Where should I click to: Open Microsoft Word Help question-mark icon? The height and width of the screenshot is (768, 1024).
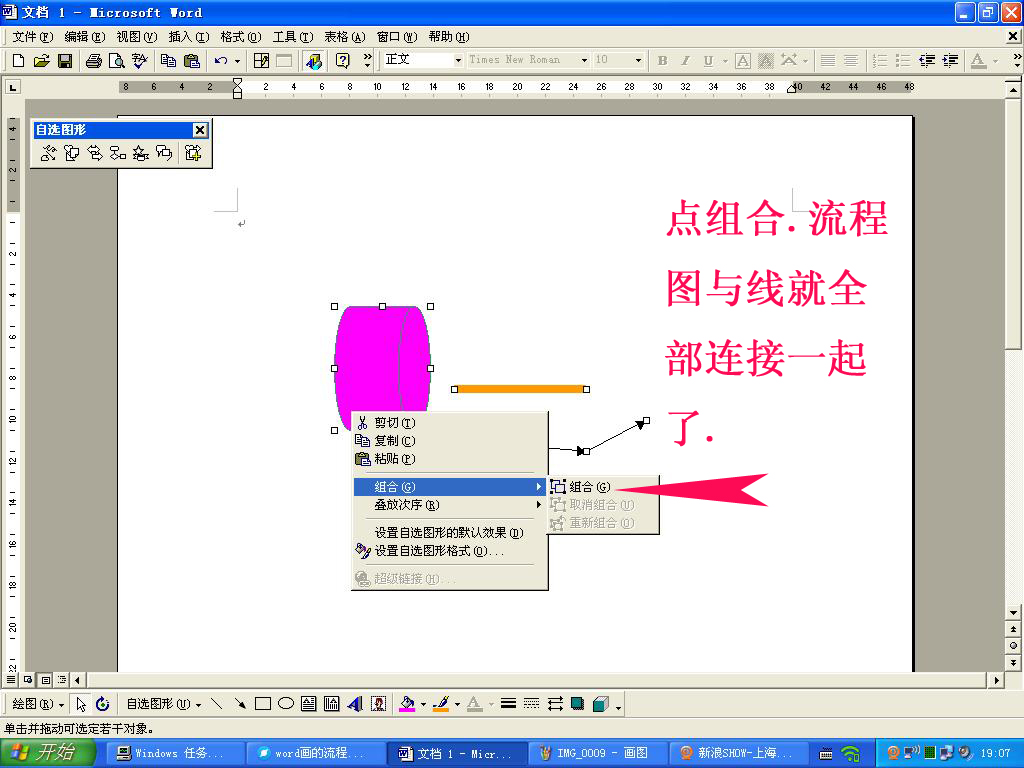(x=342, y=61)
